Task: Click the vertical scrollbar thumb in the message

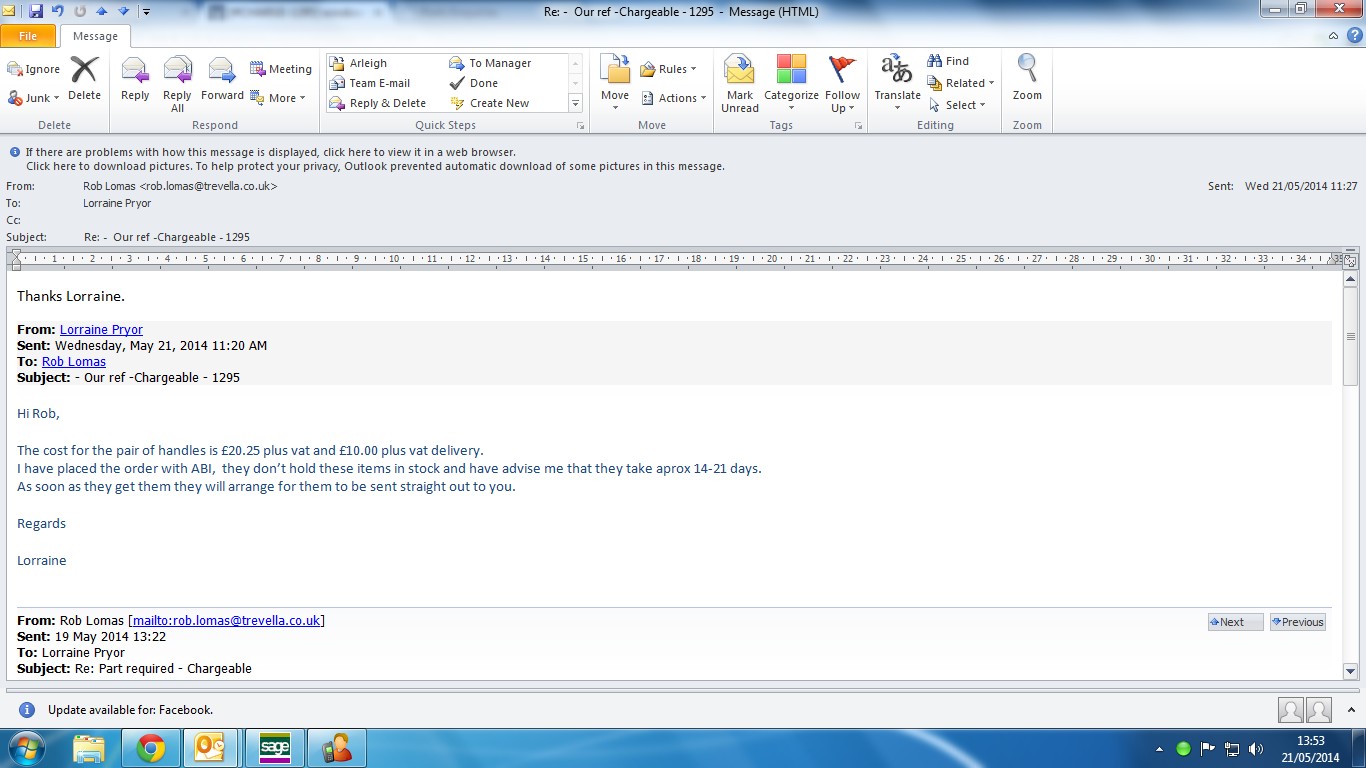Action: click(x=1350, y=337)
